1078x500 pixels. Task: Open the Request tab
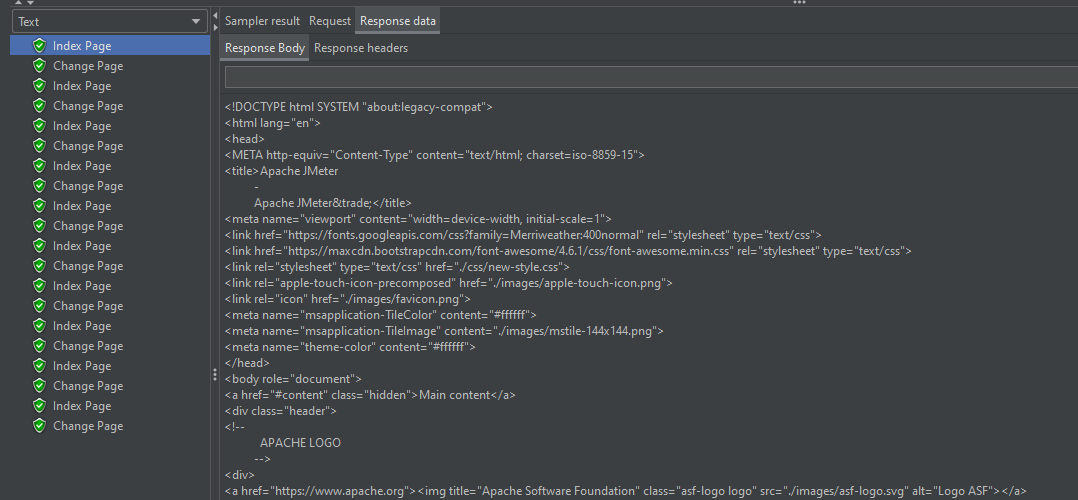point(330,21)
